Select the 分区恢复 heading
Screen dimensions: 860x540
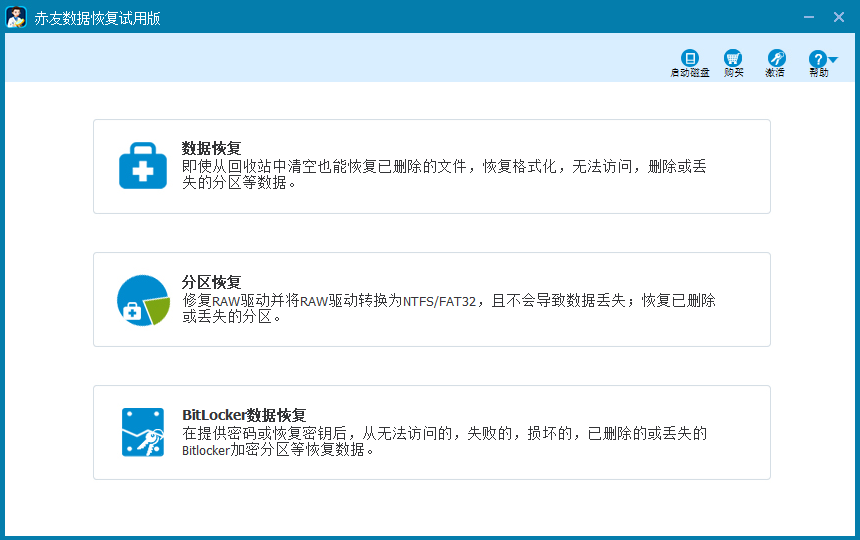tap(211, 282)
